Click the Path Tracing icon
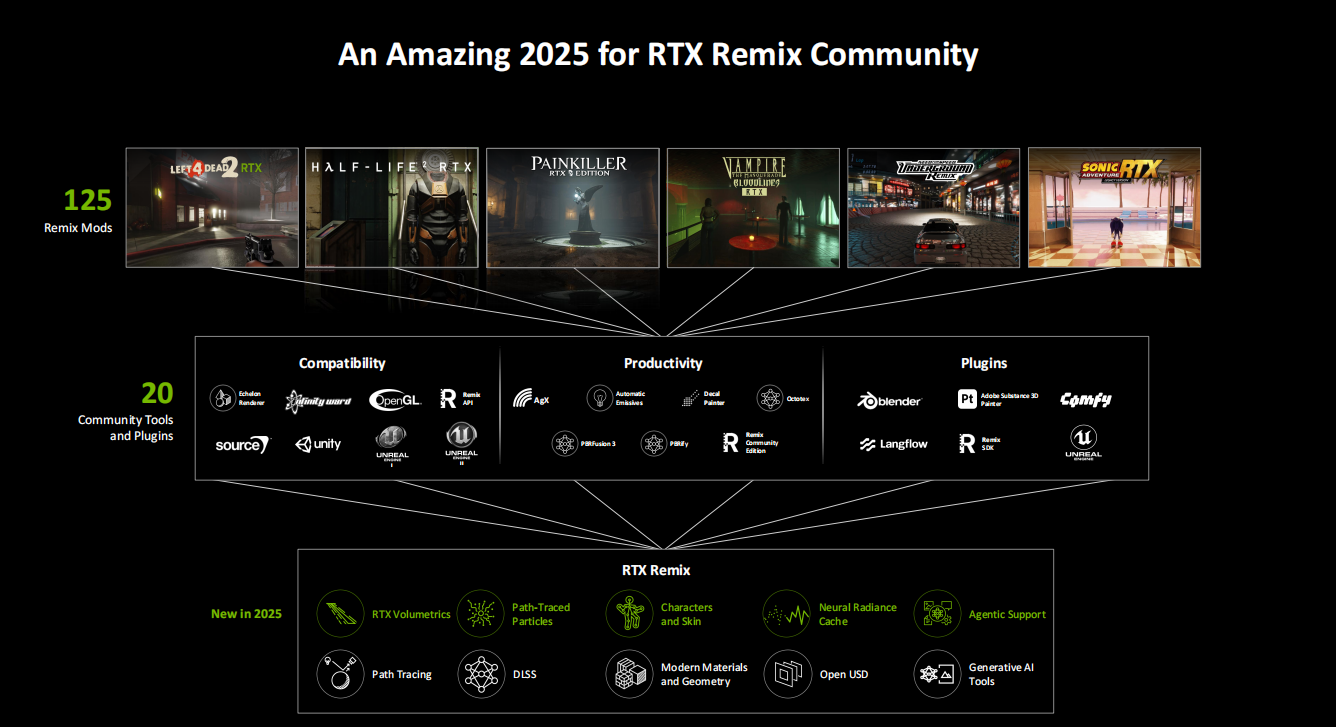Screen dimensions: 1336x727 point(340,674)
